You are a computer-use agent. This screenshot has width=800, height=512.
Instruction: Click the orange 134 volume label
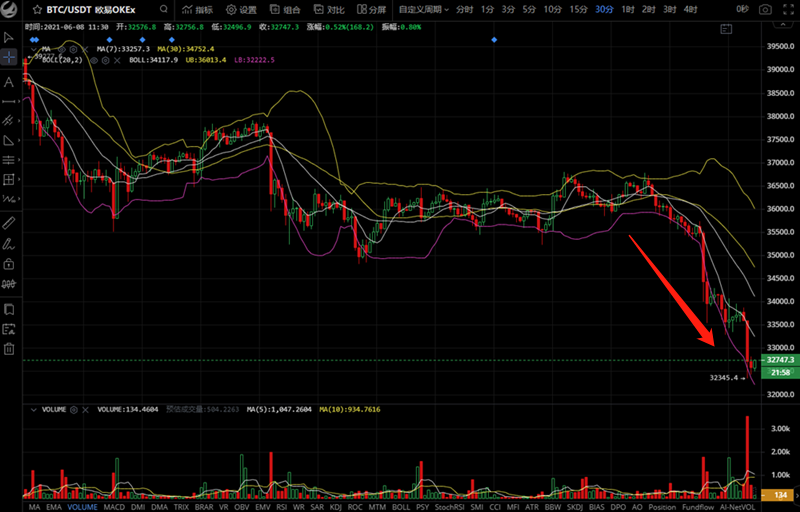780,495
